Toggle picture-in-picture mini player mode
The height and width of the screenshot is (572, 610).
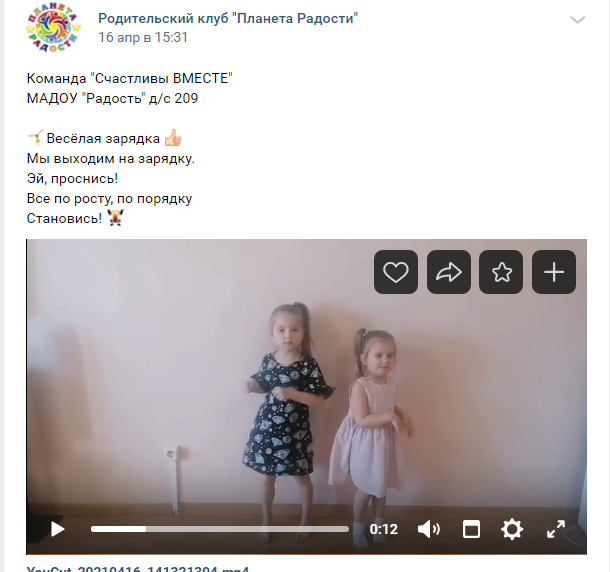coord(471,529)
